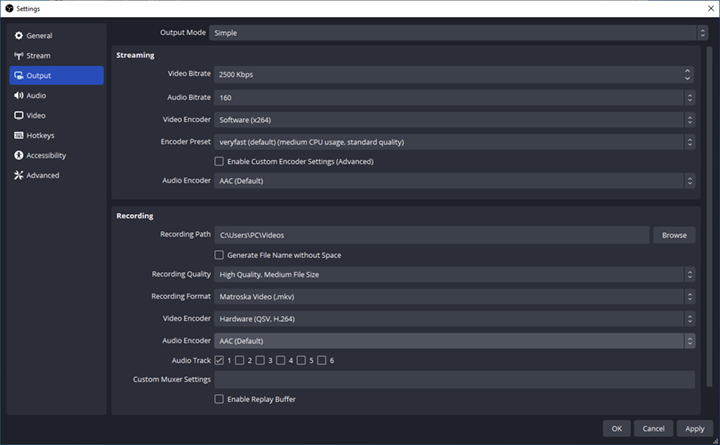
Task: Expand the Encoder Preset dropdown
Action: point(455,142)
